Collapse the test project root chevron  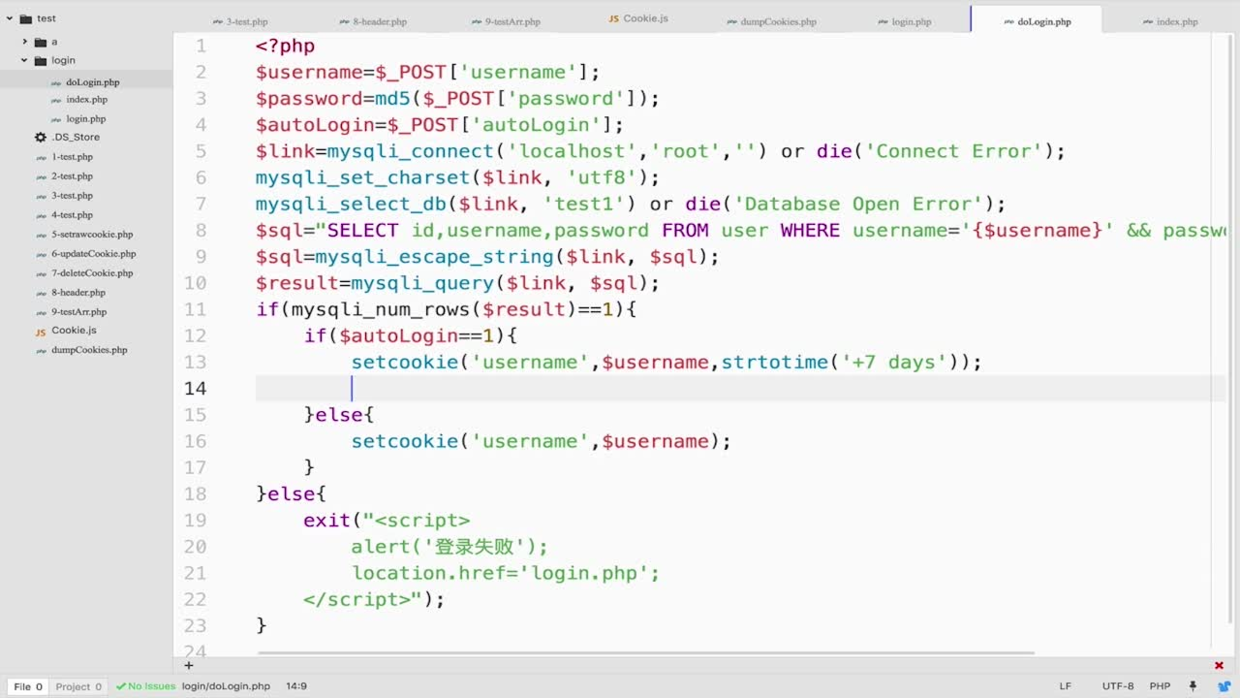pos(10,18)
